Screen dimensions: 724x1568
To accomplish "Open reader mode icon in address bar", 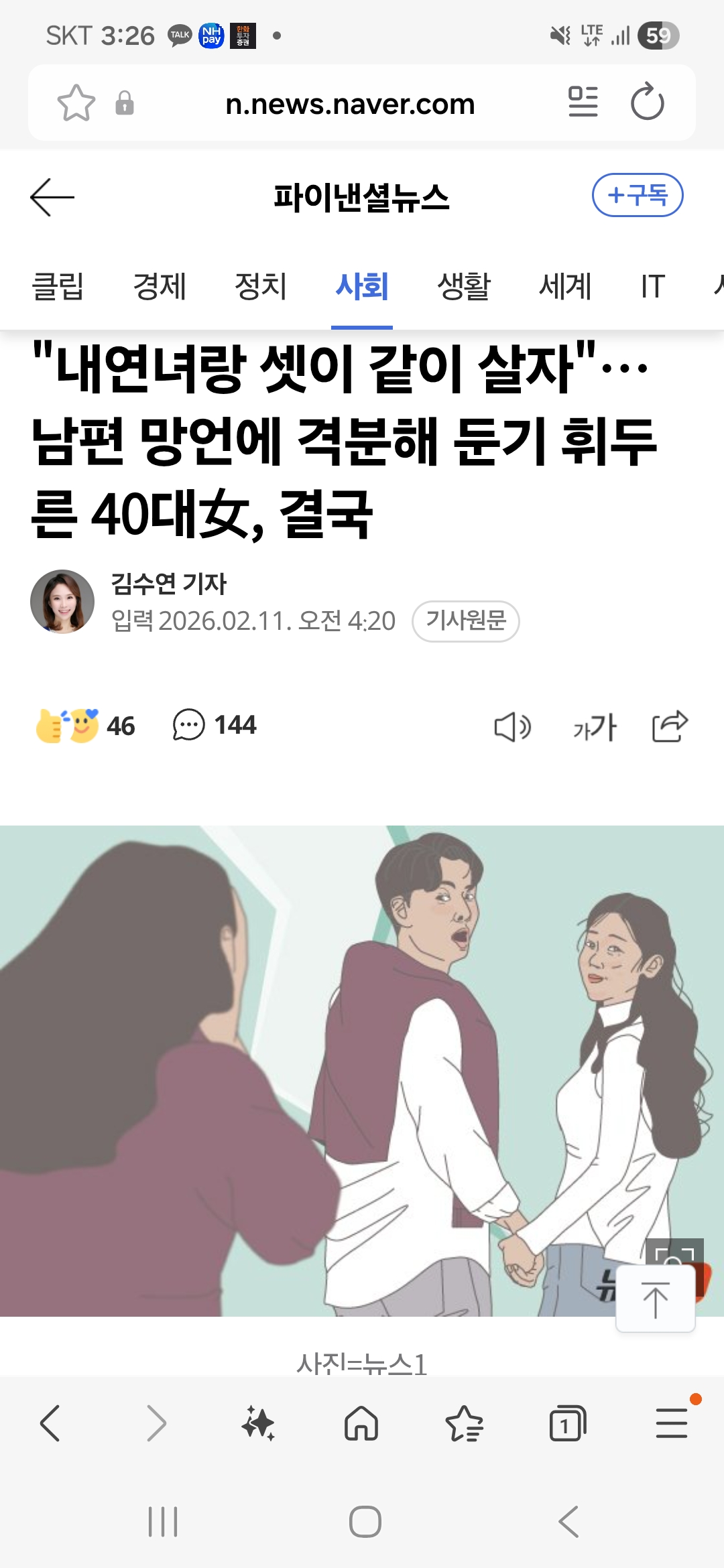I will pos(583,102).
